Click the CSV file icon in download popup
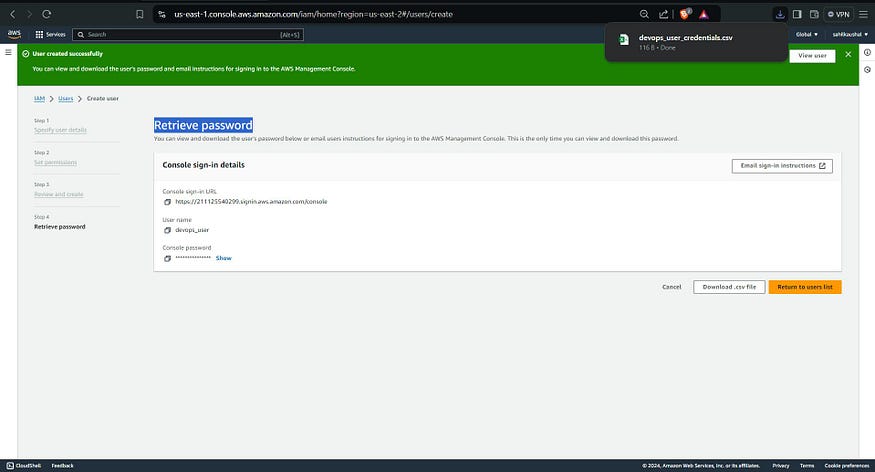 (624, 40)
